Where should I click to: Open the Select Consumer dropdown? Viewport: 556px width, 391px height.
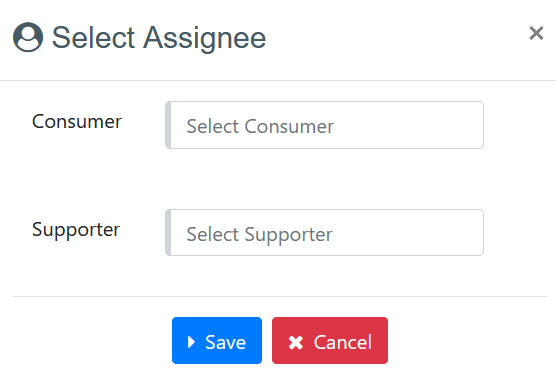pos(324,125)
